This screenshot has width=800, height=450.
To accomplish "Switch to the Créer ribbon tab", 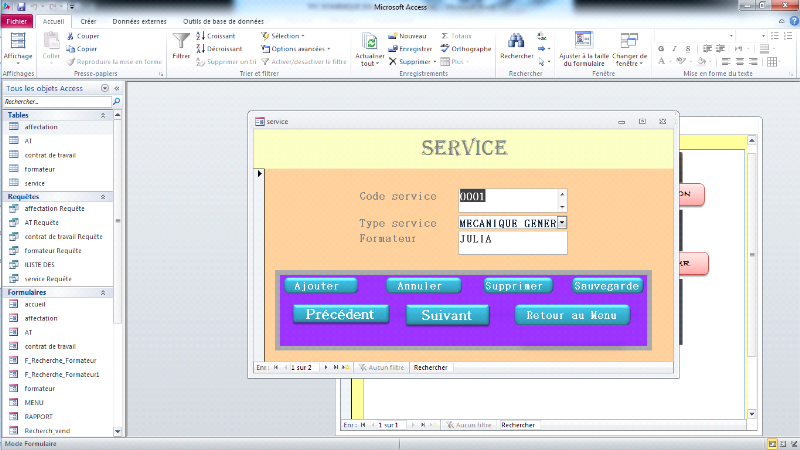I will point(88,20).
